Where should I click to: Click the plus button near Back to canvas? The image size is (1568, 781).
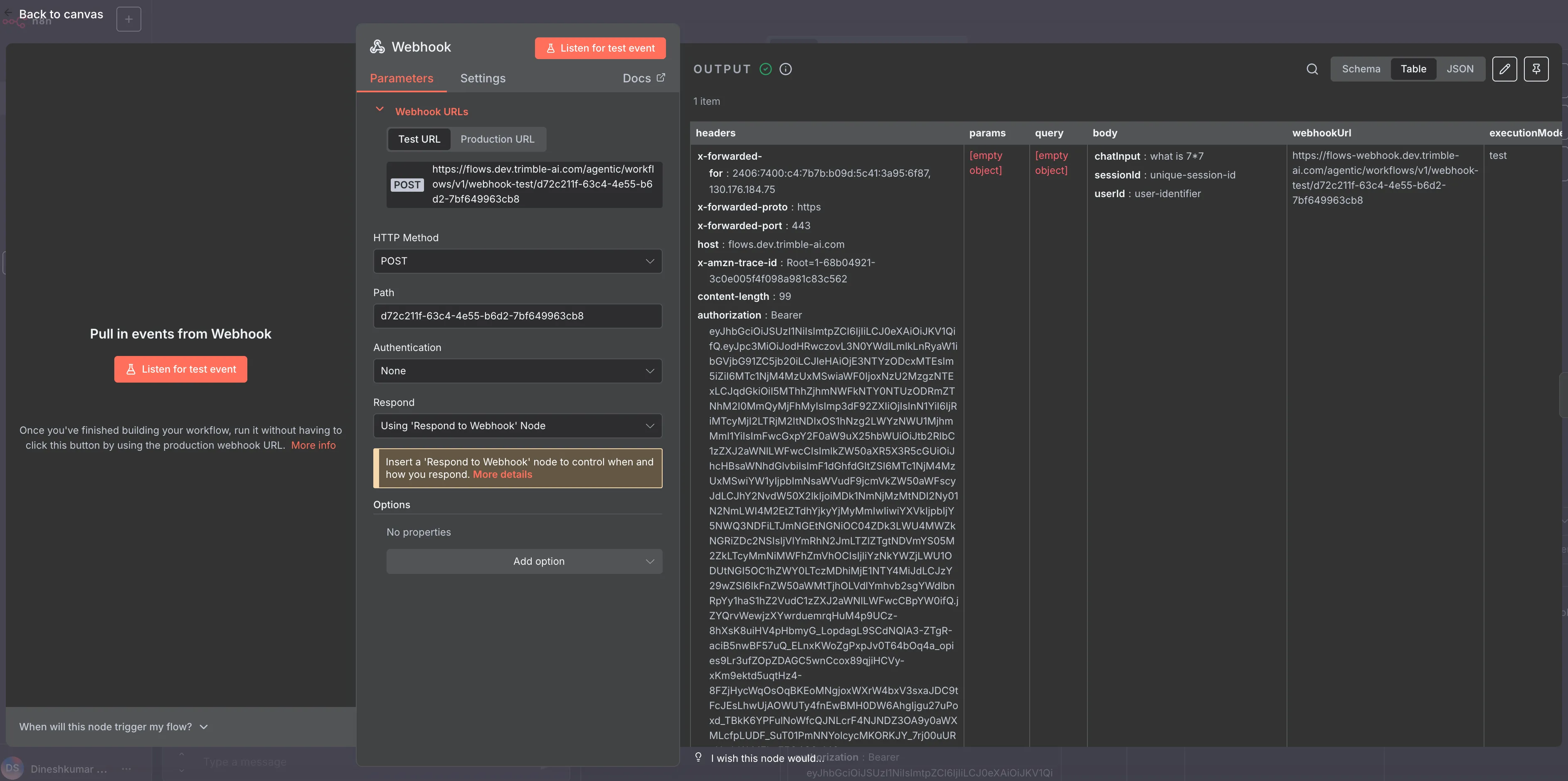point(128,20)
